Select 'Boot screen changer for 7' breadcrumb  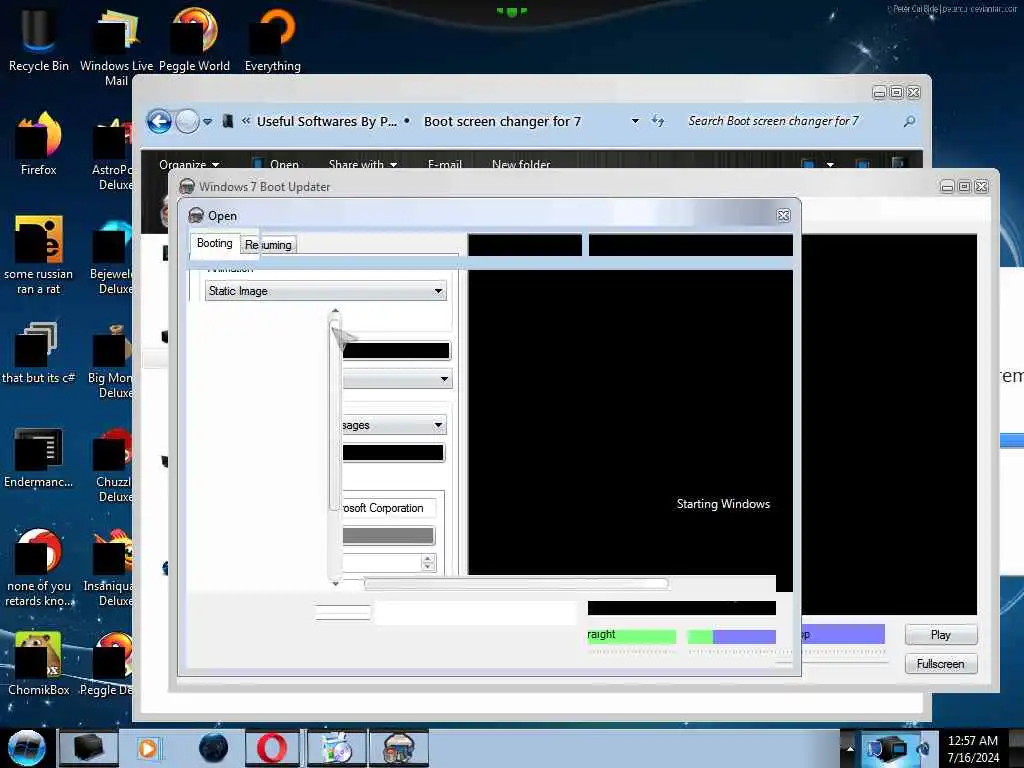[x=502, y=121]
